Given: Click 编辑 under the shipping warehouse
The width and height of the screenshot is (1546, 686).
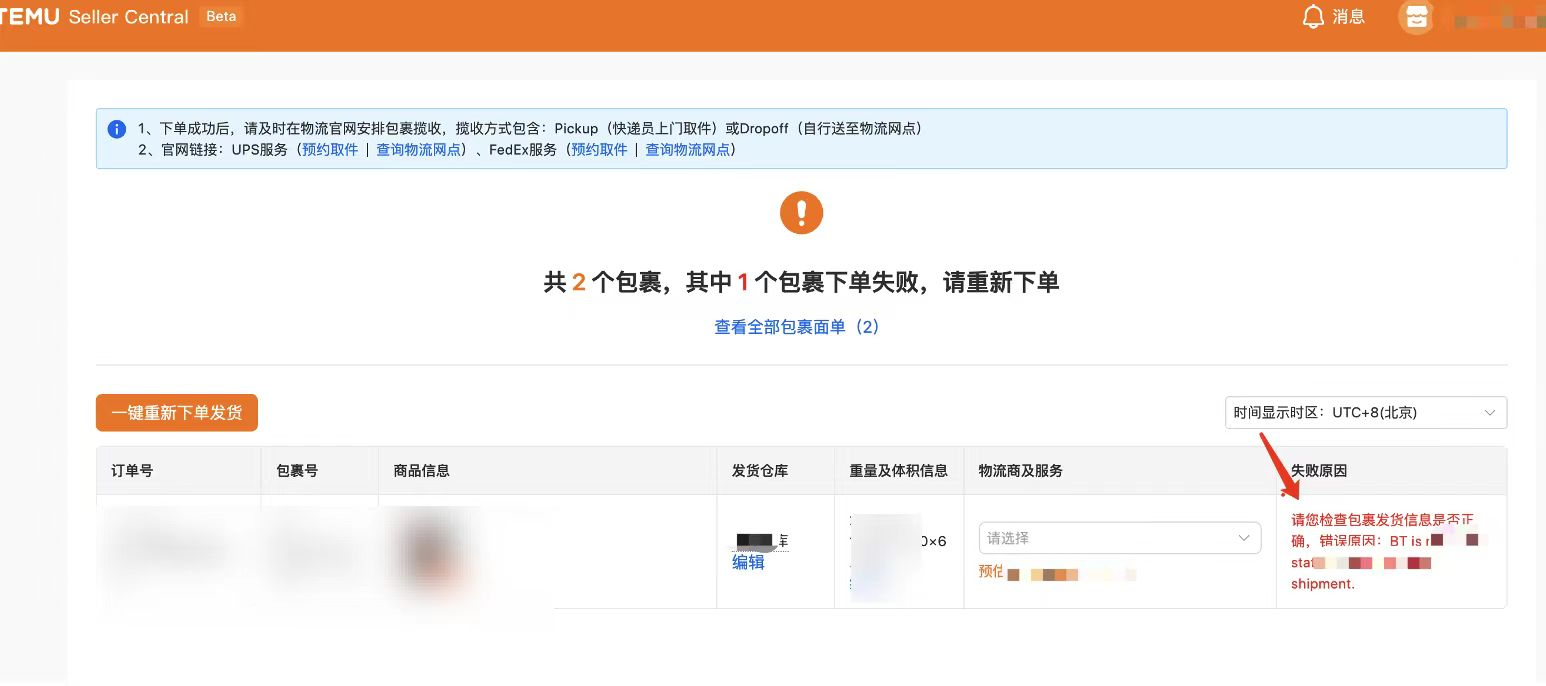Looking at the screenshot, I should 748,562.
